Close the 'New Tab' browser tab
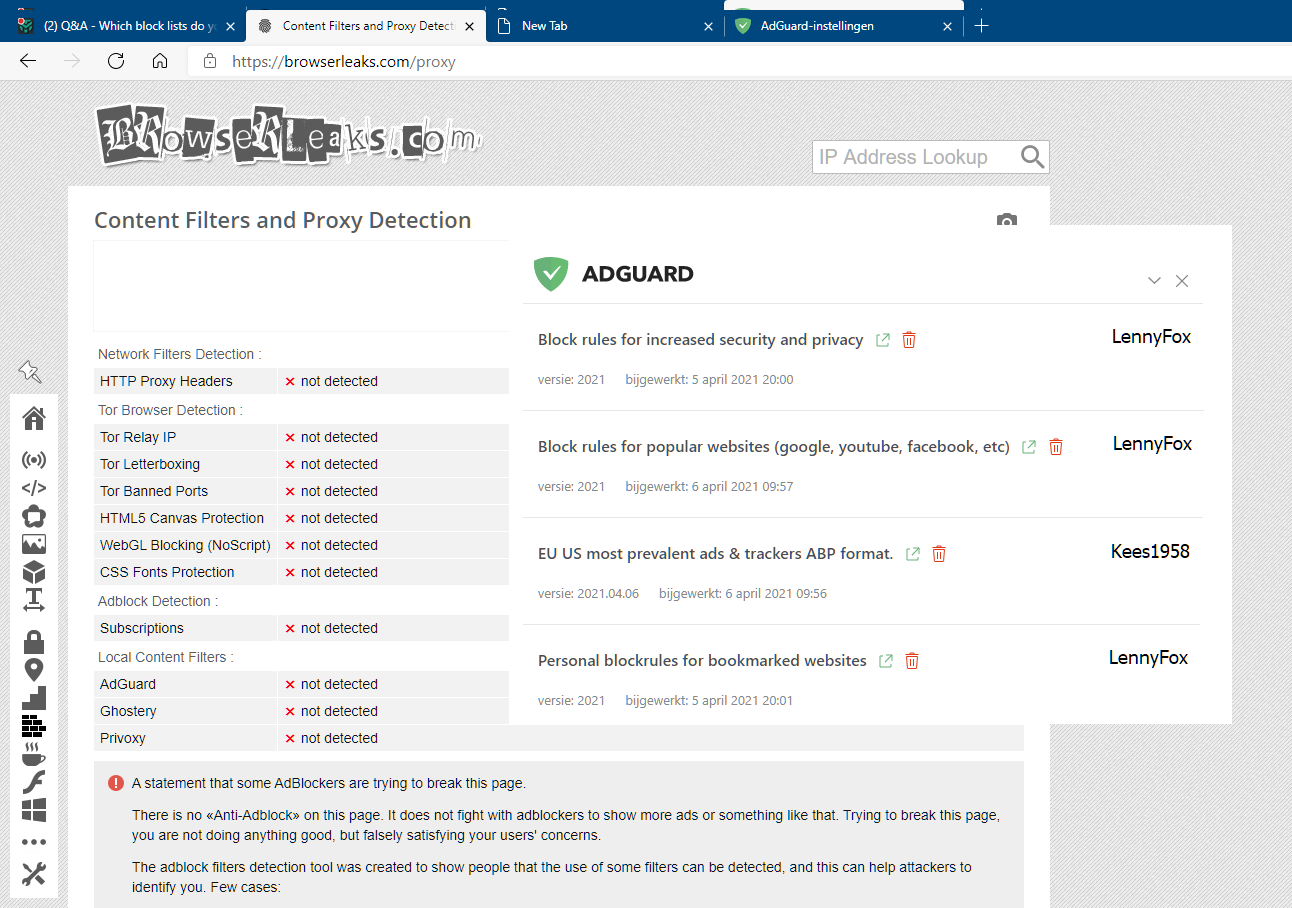 click(x=709, y=27)
